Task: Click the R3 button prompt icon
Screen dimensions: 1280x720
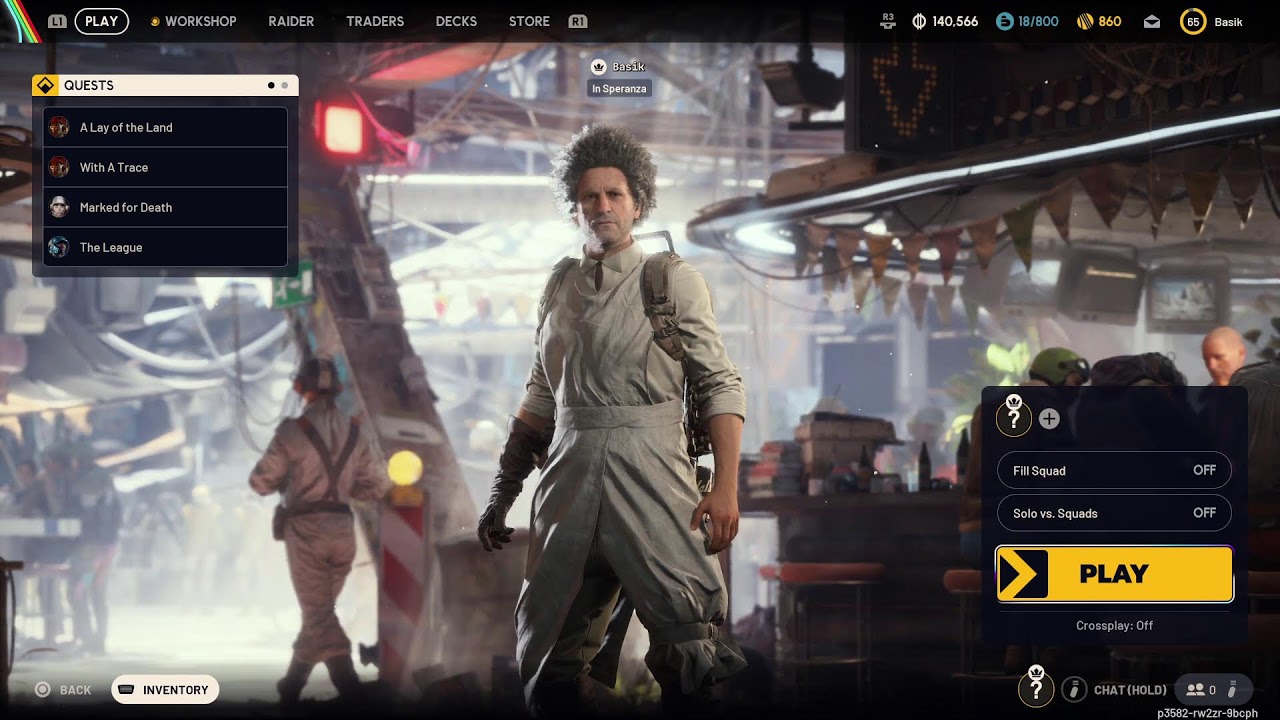Action: 887,21
